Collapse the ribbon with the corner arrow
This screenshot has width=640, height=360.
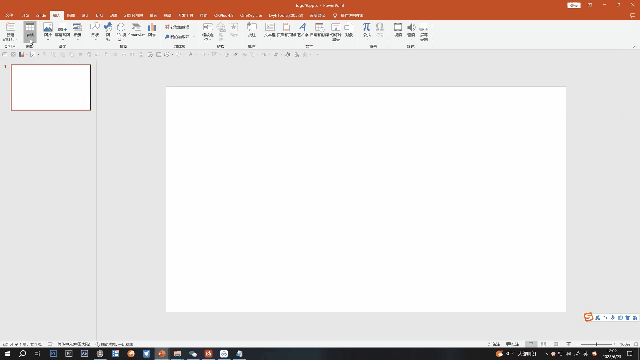coord(634,47)
